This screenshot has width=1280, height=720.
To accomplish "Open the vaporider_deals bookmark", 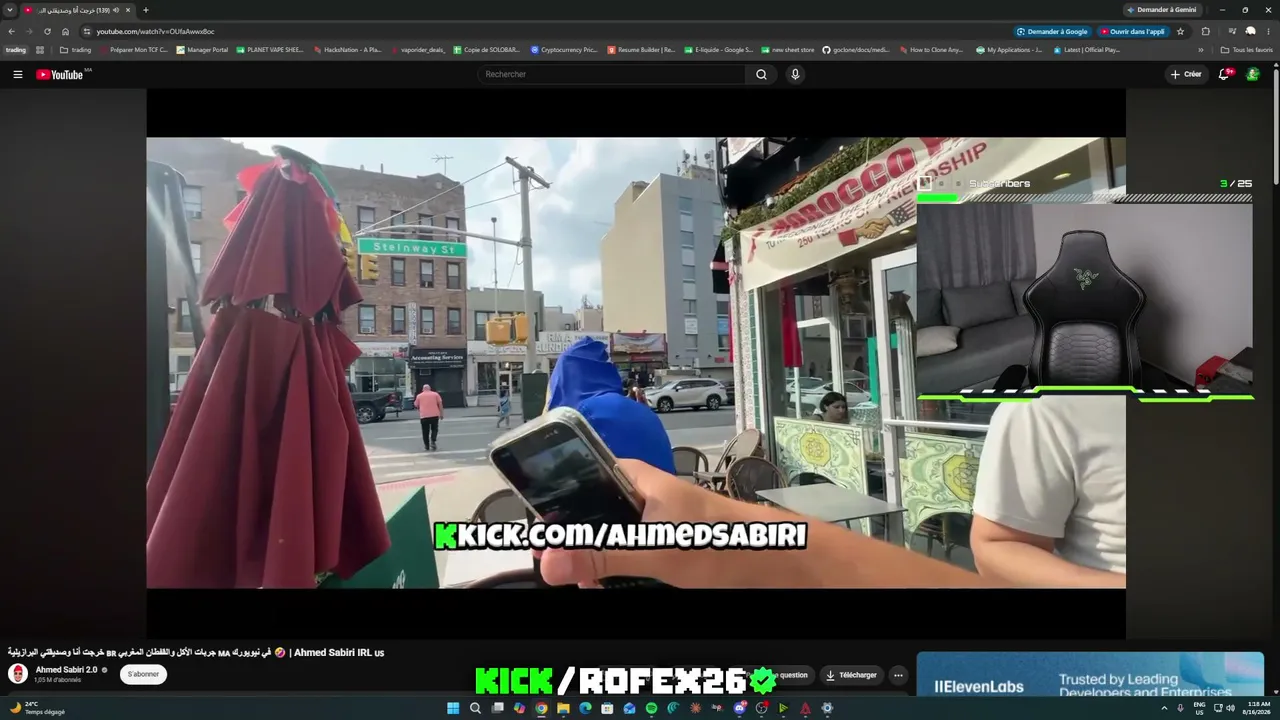I will [x=418, y=49].
